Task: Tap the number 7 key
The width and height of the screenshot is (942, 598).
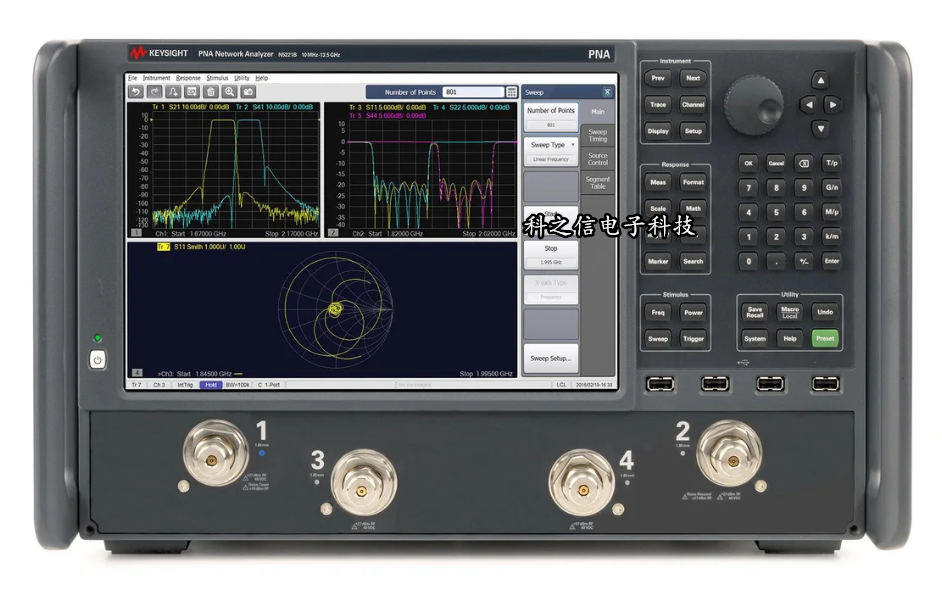Action: pos(749,188)
